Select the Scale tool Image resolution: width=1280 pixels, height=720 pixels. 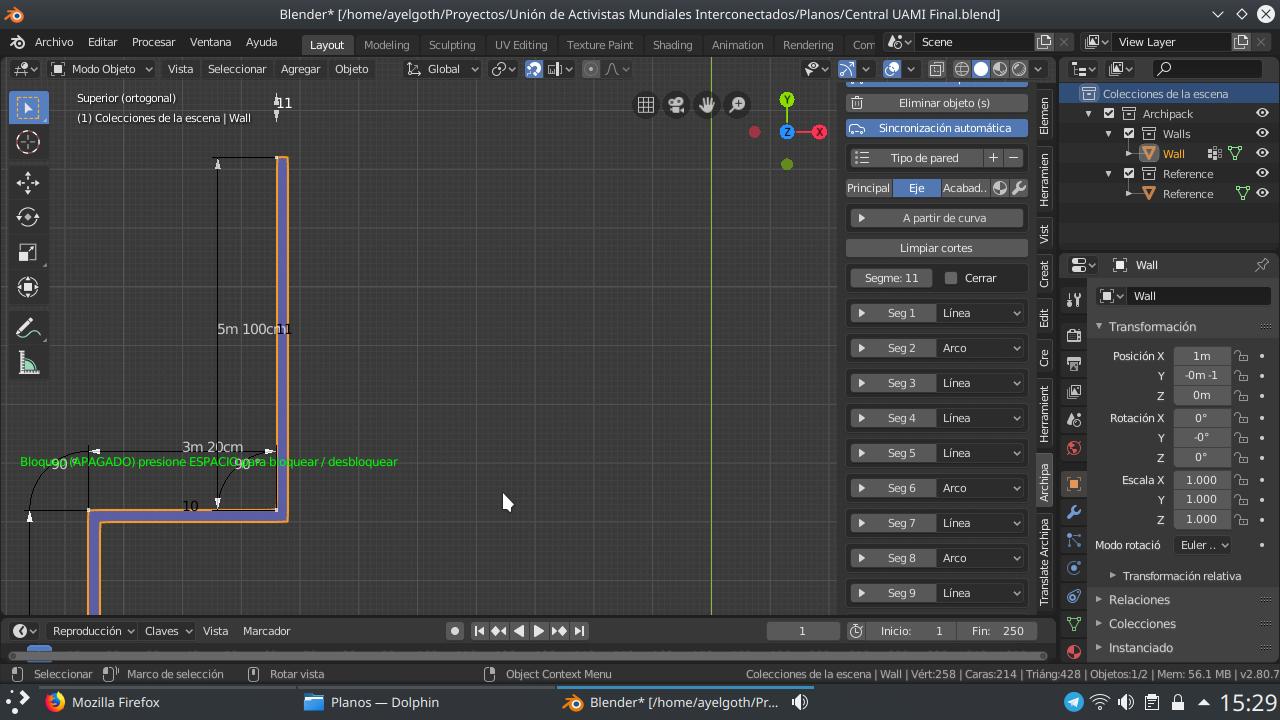click(x=28, y=252)
